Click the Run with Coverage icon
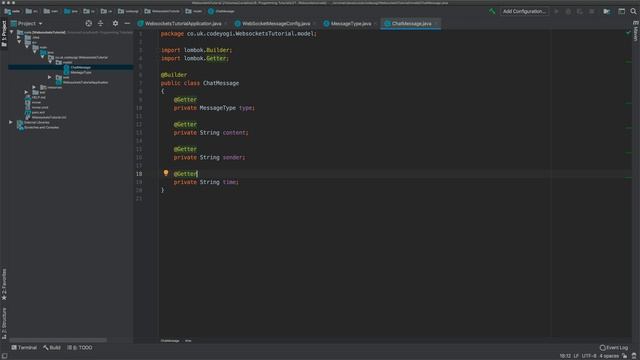 (x=580, y=11)
